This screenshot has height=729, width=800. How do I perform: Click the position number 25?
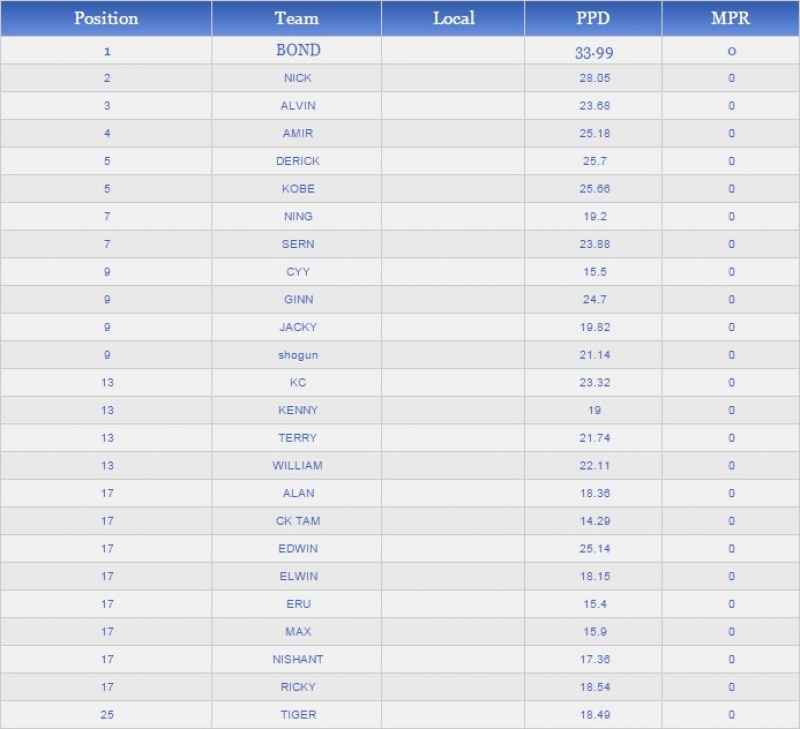107,715
